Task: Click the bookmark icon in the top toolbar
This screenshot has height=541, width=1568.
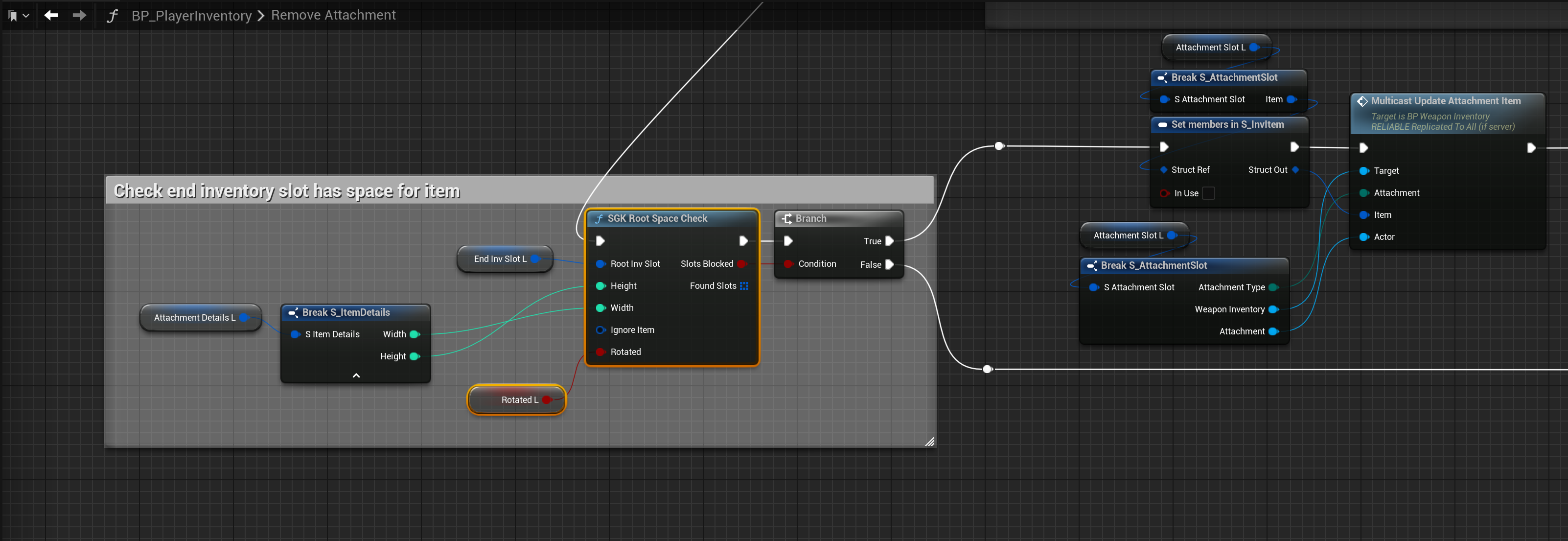Action: click(x=13, y=15)
